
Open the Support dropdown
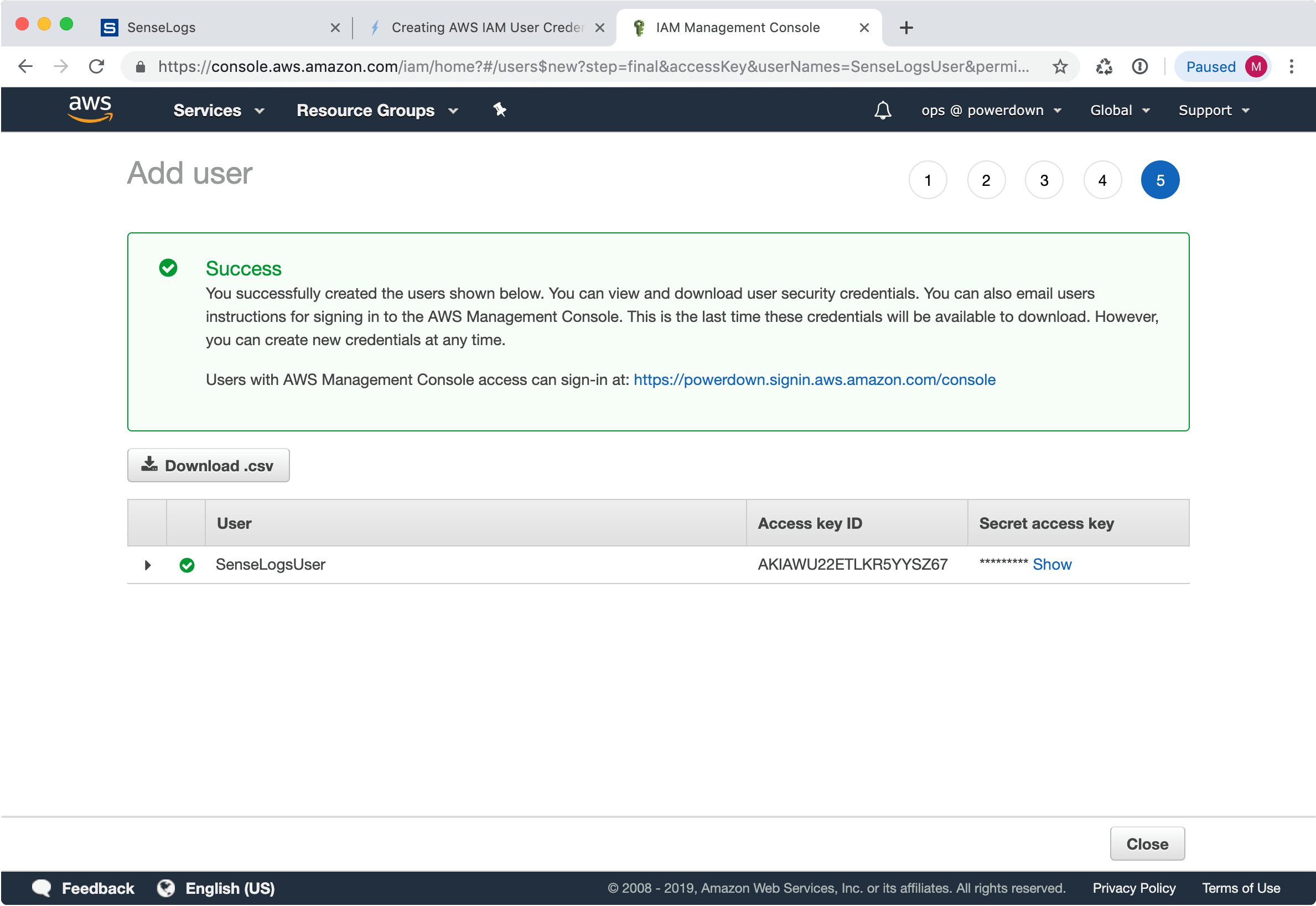click(x=1214, y=110)
